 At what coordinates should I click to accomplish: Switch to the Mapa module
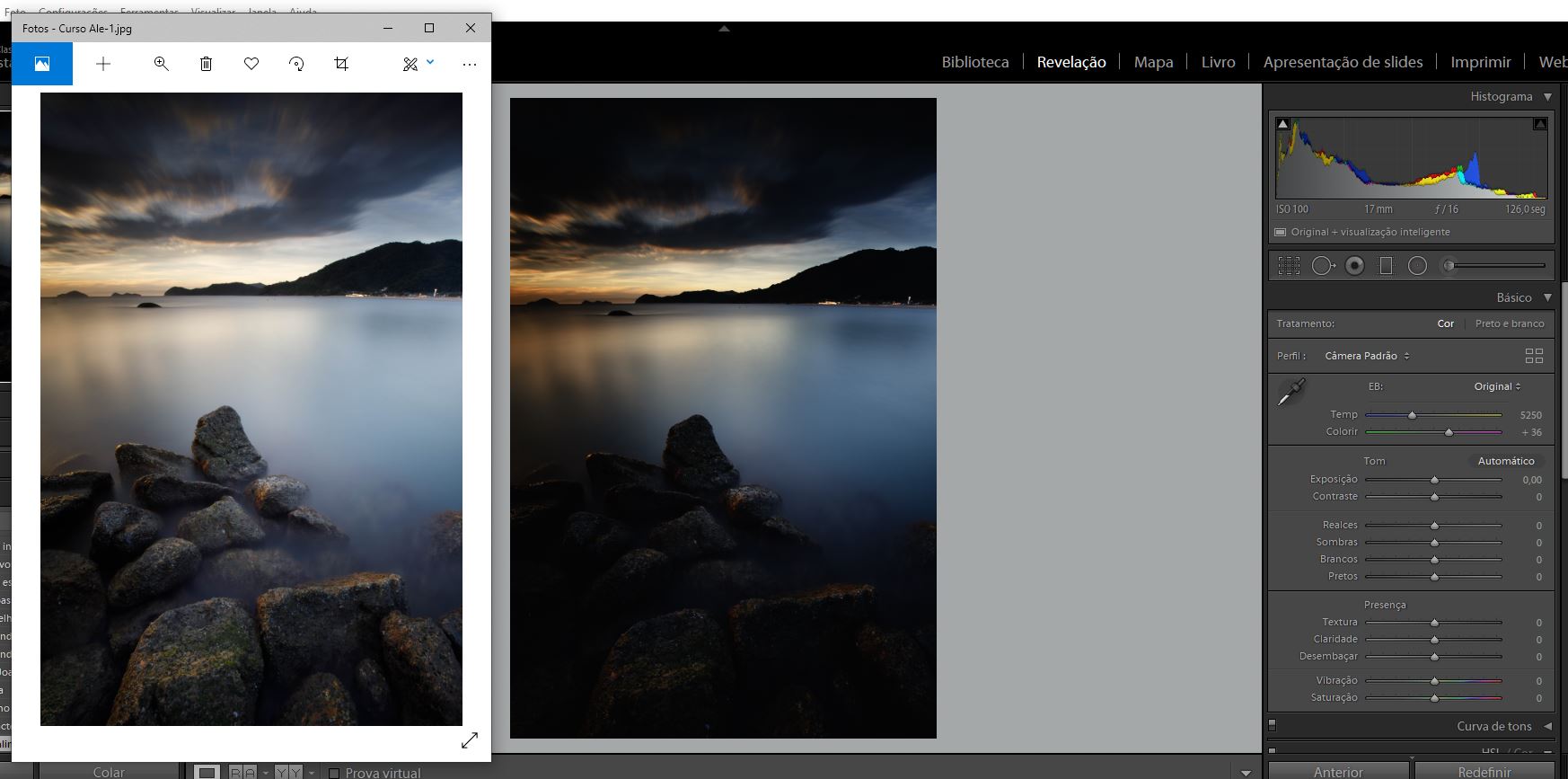pos(1153,62)
